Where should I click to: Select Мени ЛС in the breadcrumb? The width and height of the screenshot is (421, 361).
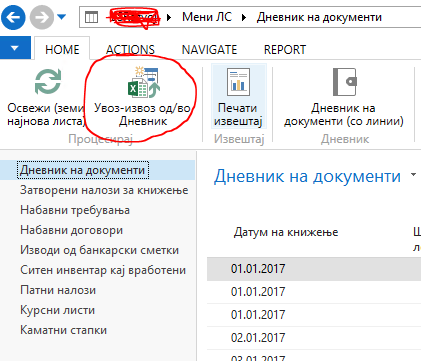[x=207, y=17]
